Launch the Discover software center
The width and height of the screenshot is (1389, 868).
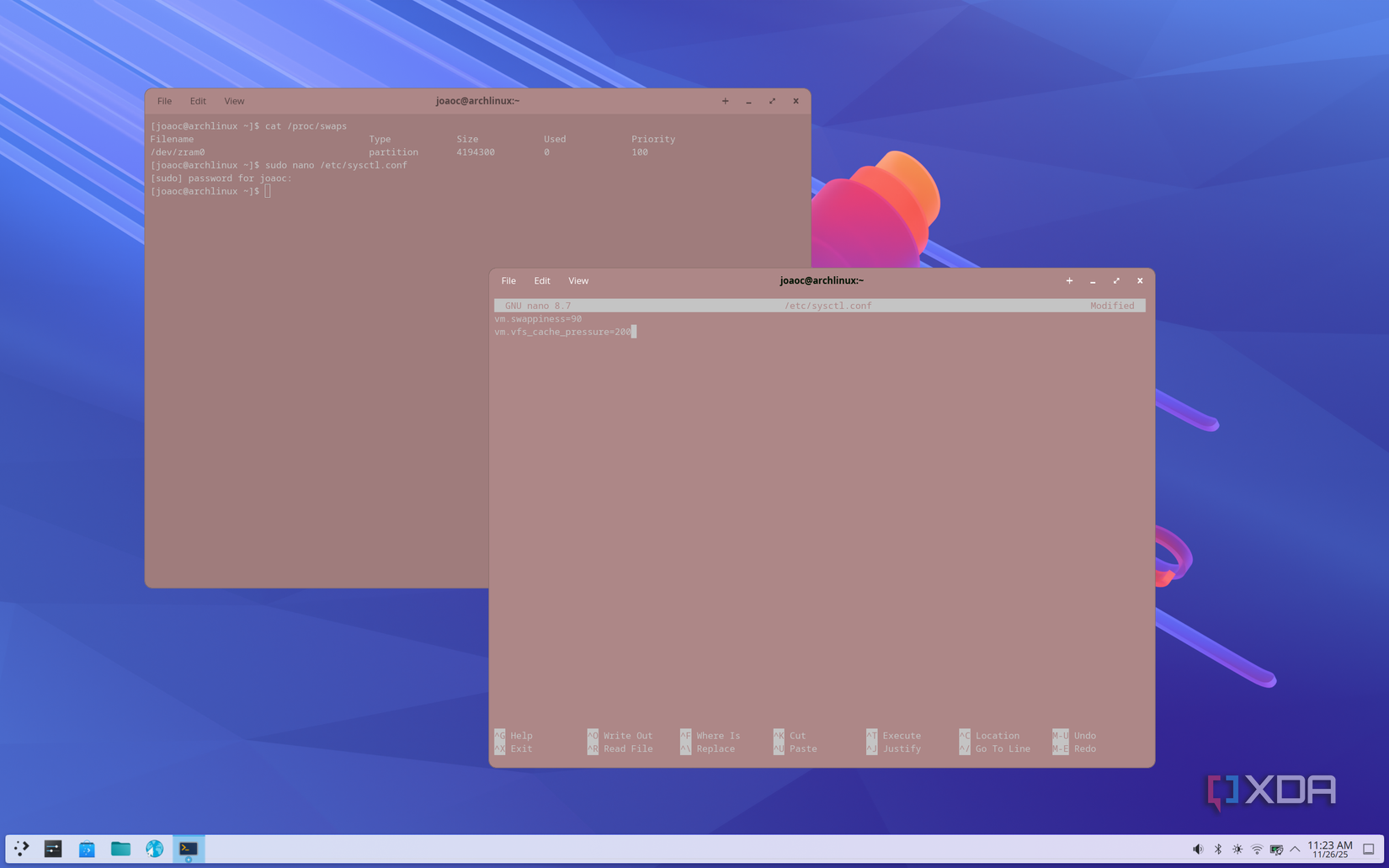coord(87,849)
